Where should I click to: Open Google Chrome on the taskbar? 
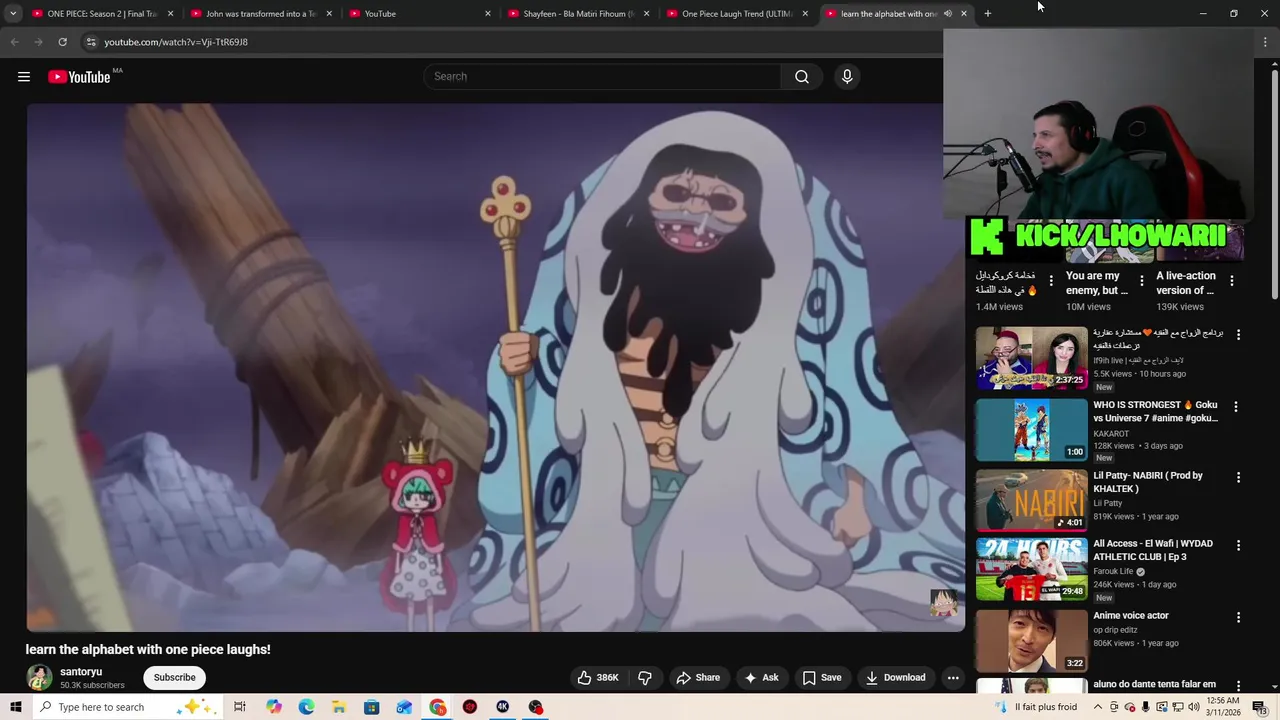[x=437, y=707]
